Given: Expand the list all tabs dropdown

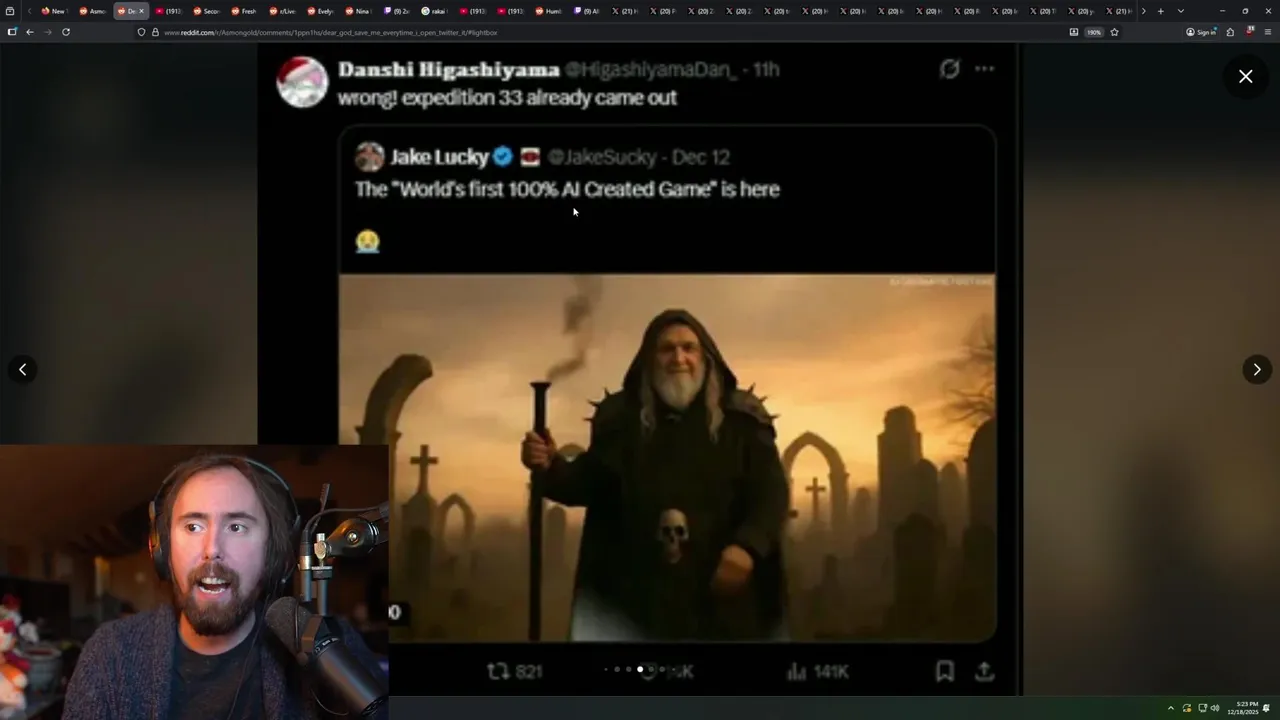Looking at the screenshot, I should (x=1181, y=11).
